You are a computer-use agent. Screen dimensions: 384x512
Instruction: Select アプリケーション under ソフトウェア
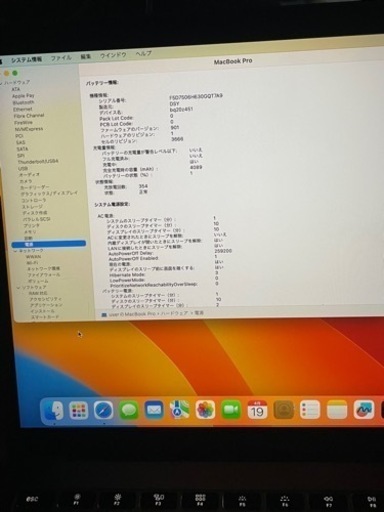(46, 305)
